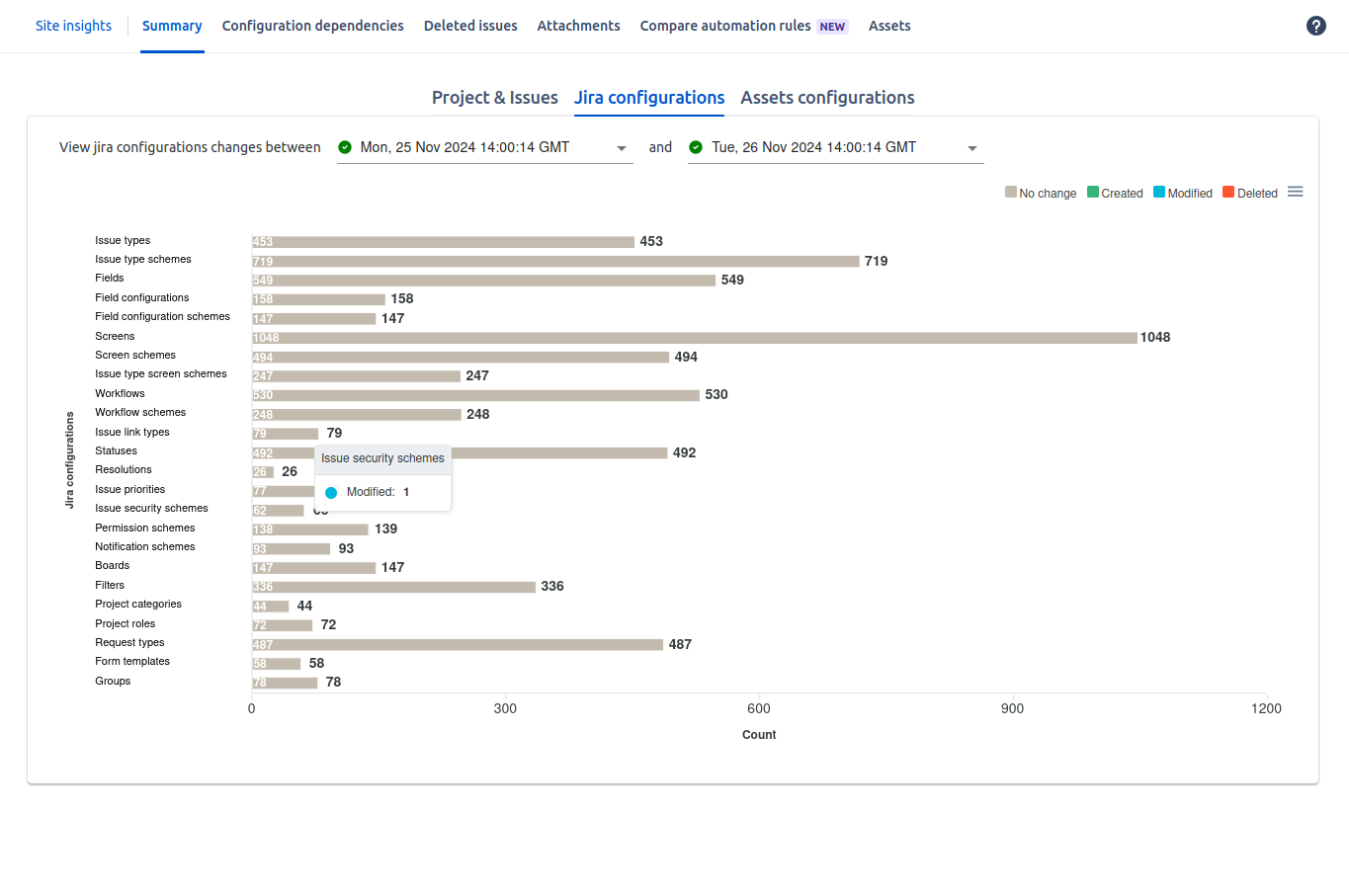This screenshot has width=1349, height=896.
Task: Click the Notification schemes bar (93)
Action: (x=292, y=548)
